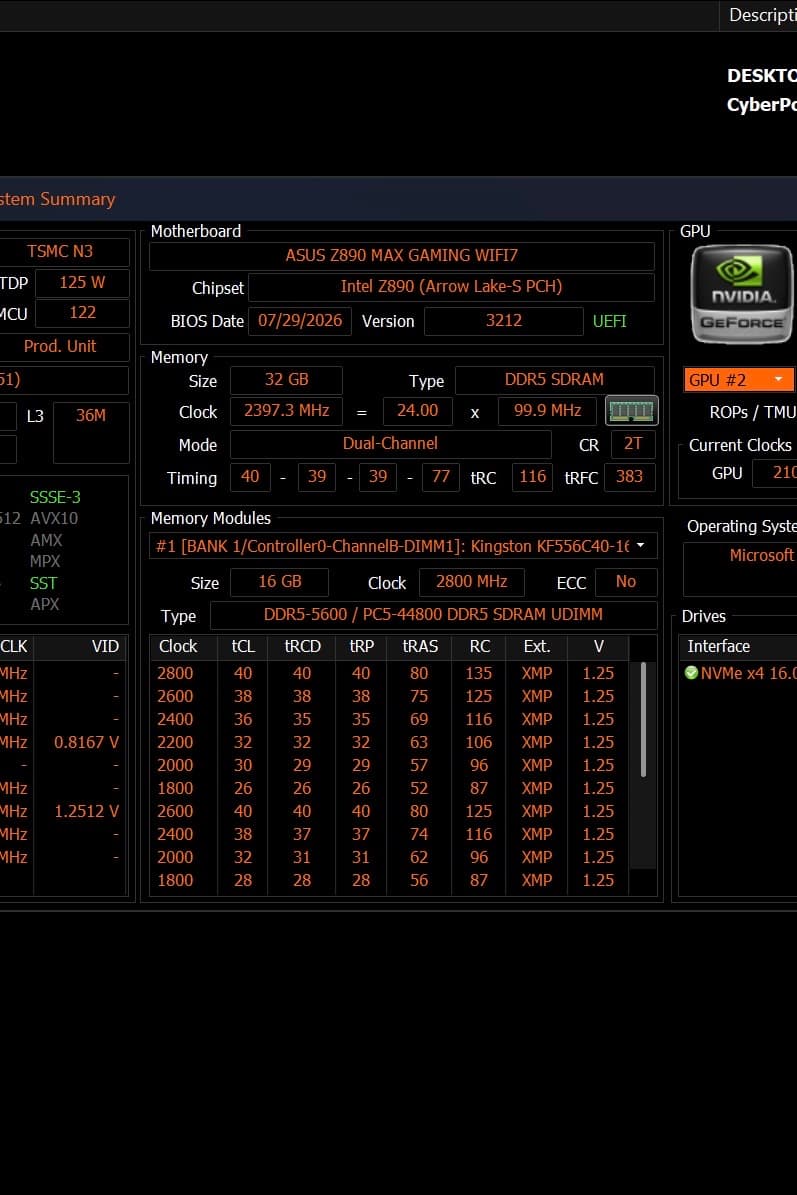Click the green check icon beside NVMe x4
Image resolution: width=797 pixels, height=1195 pixels.
click(x=691, y=673)
